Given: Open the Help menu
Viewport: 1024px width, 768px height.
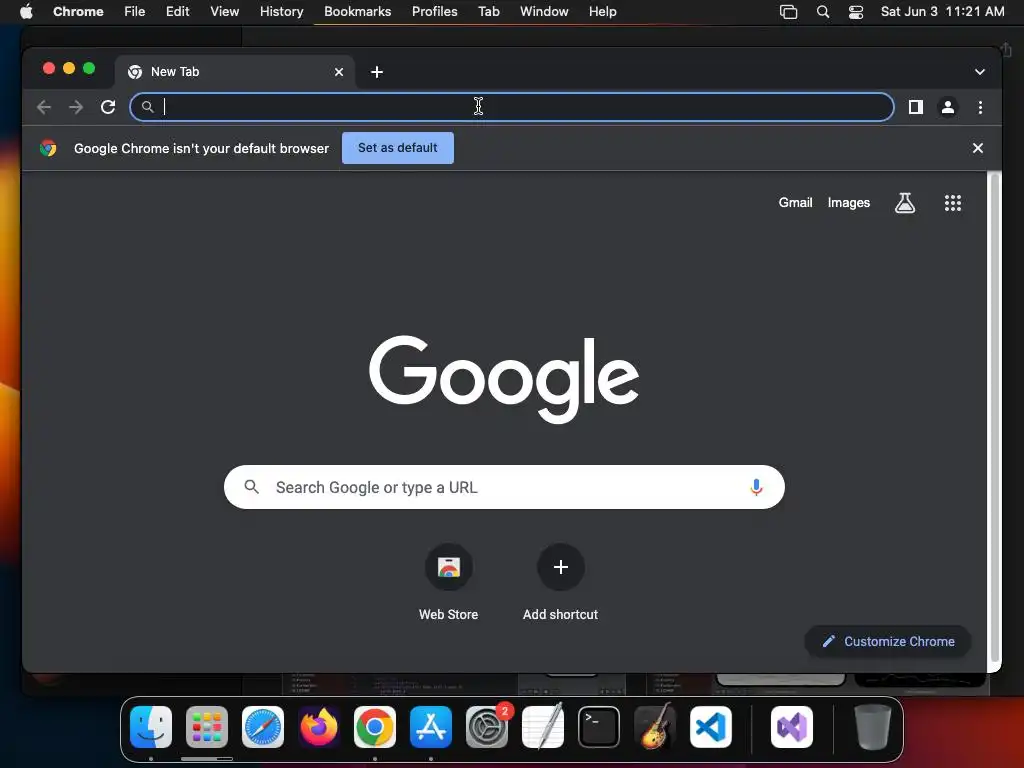Looking at the screenshot, I should tap(602, 12).
